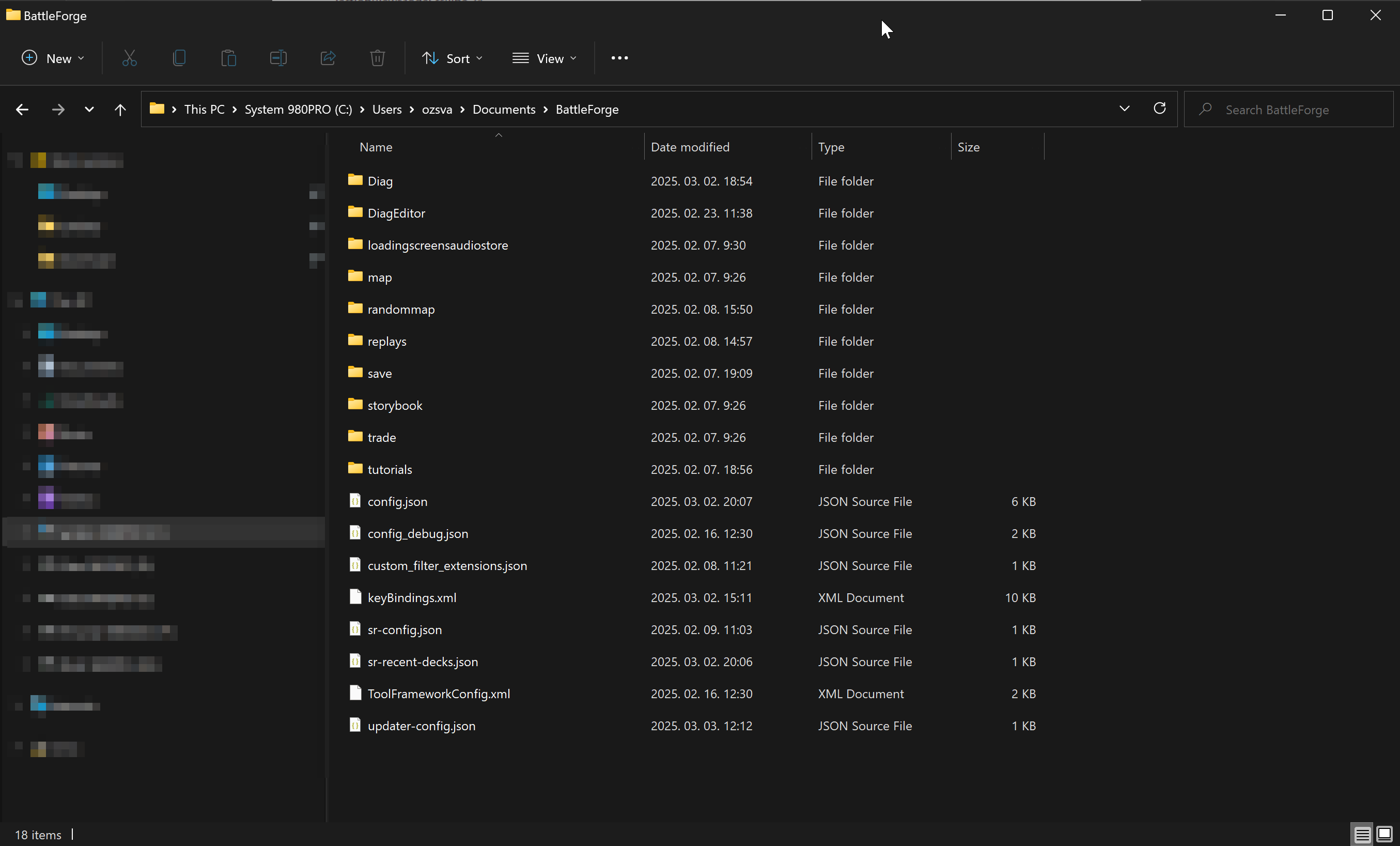Open the View layout dropdown
The image size is (1400, 846).
545,58
